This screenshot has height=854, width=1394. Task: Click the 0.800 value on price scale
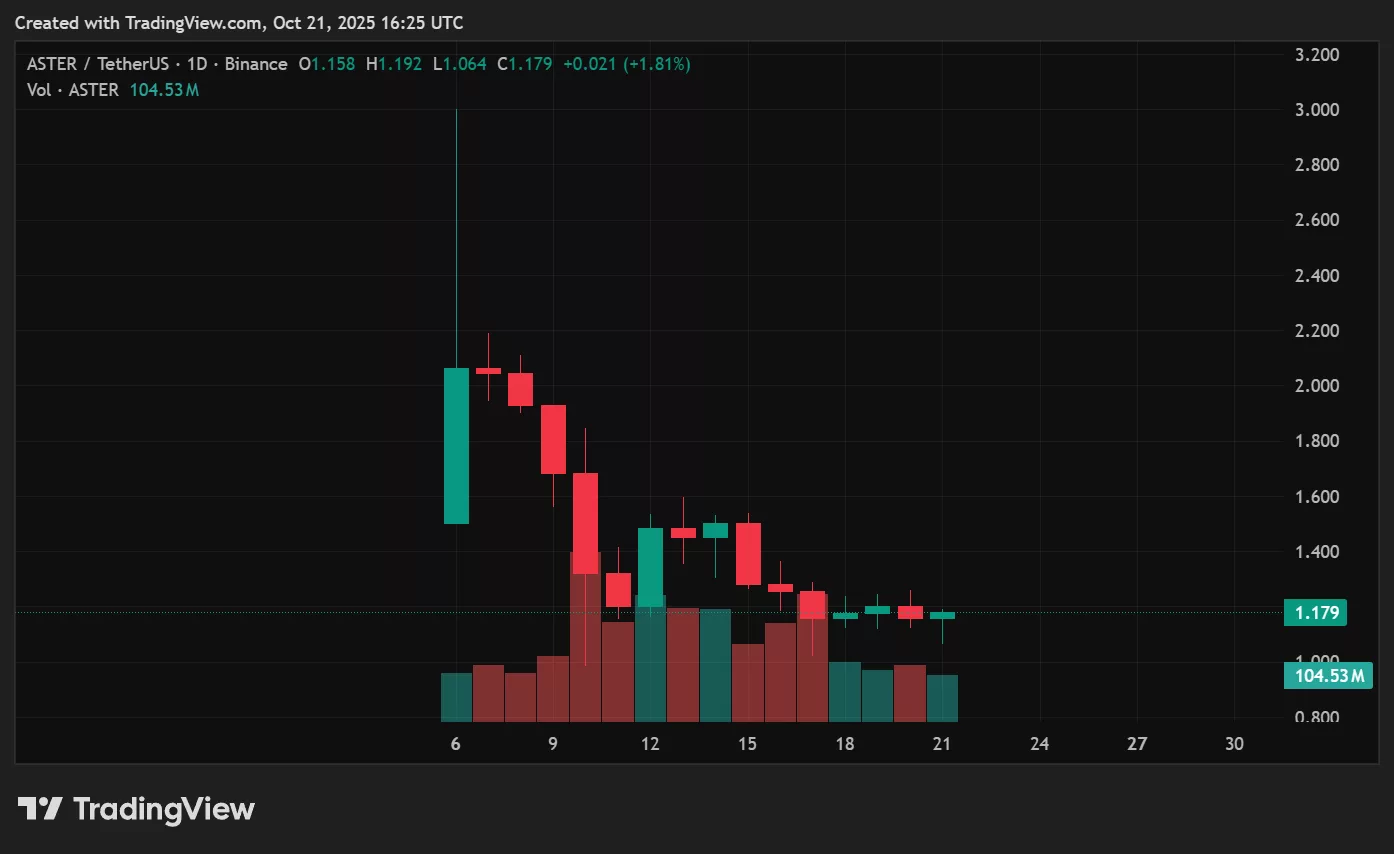[1318, 717]
